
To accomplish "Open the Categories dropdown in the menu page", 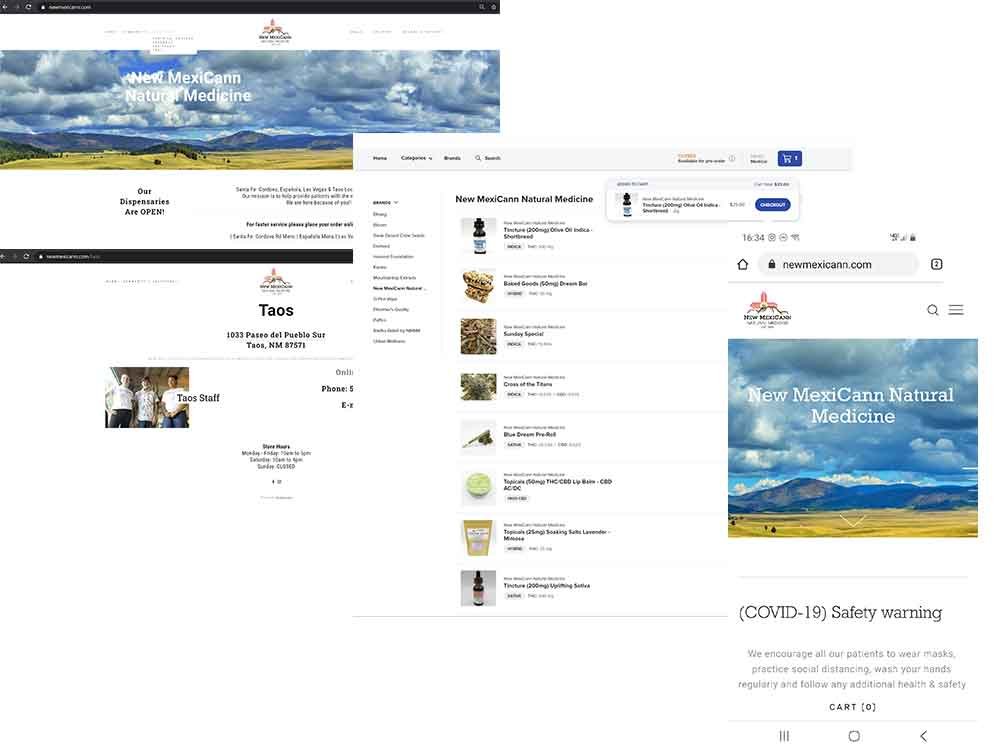I will coord(416,158).
